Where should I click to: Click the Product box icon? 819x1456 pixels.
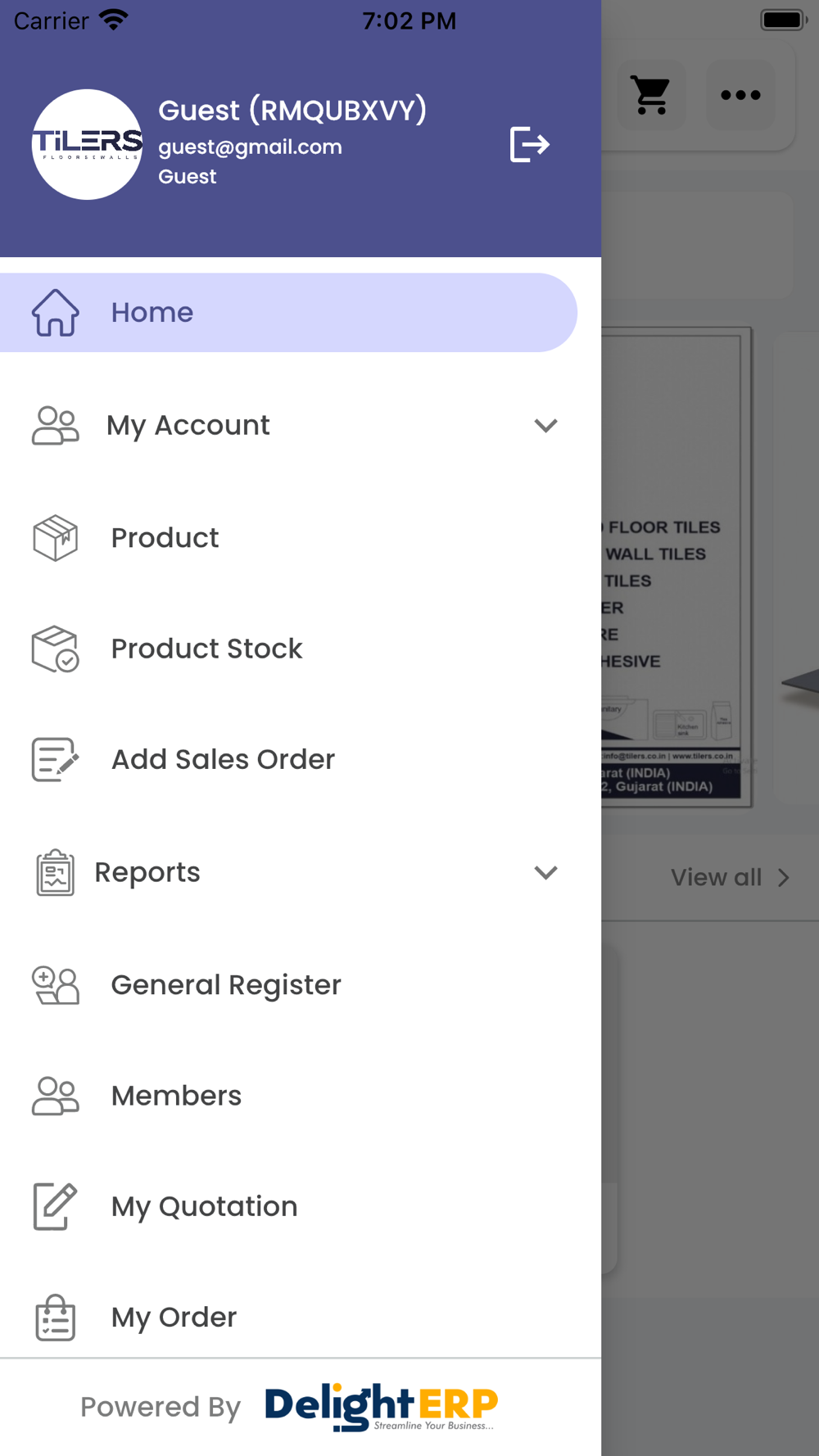(56, 538)
